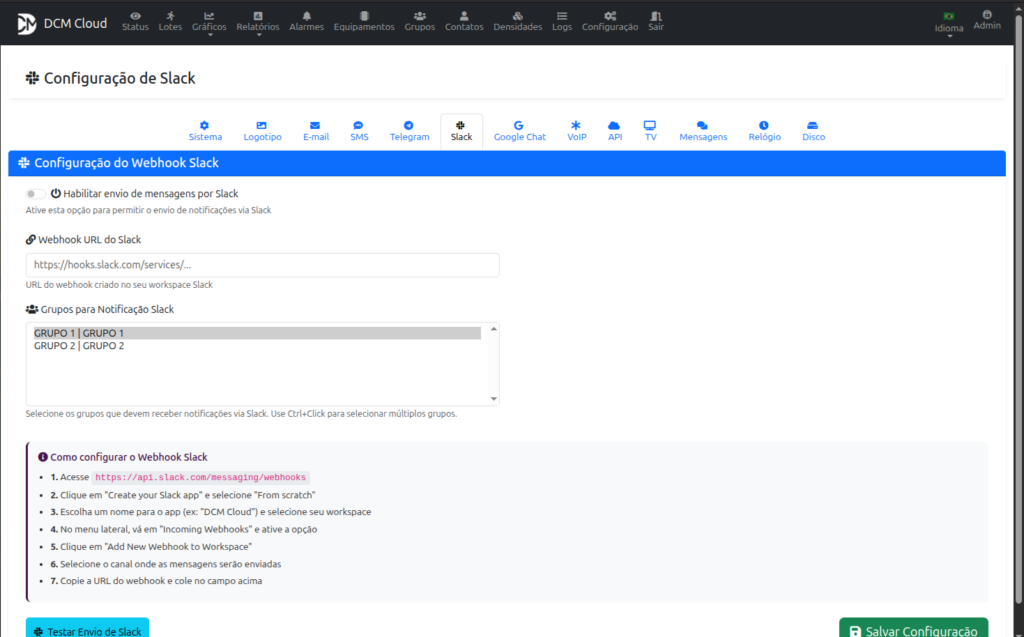The image size is (1024, 637).
Task: Click the Salvar Configuração button
Action: [913, 629]
